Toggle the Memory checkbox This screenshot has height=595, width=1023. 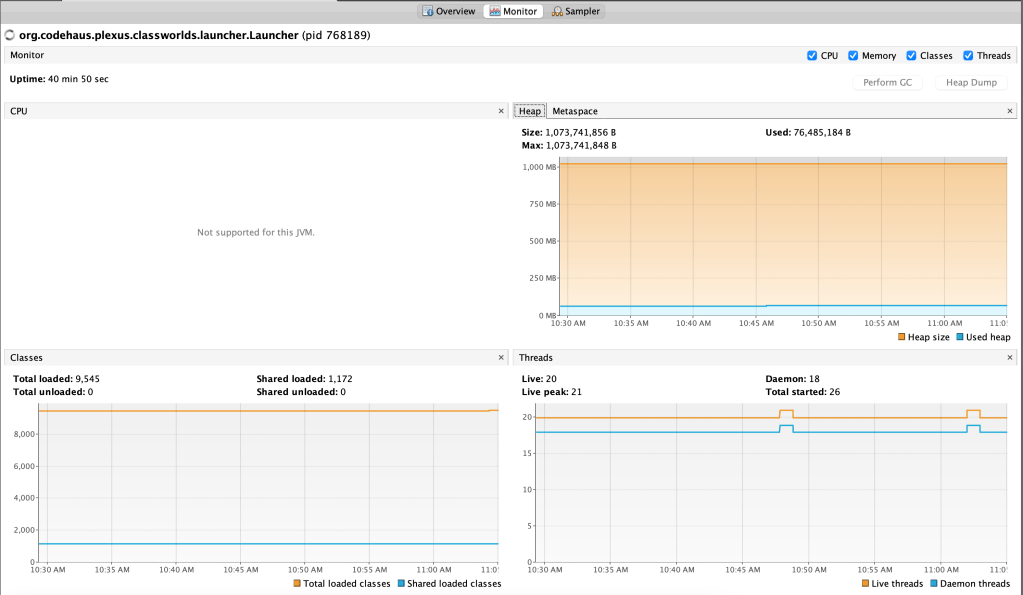[x=854, y=56]
